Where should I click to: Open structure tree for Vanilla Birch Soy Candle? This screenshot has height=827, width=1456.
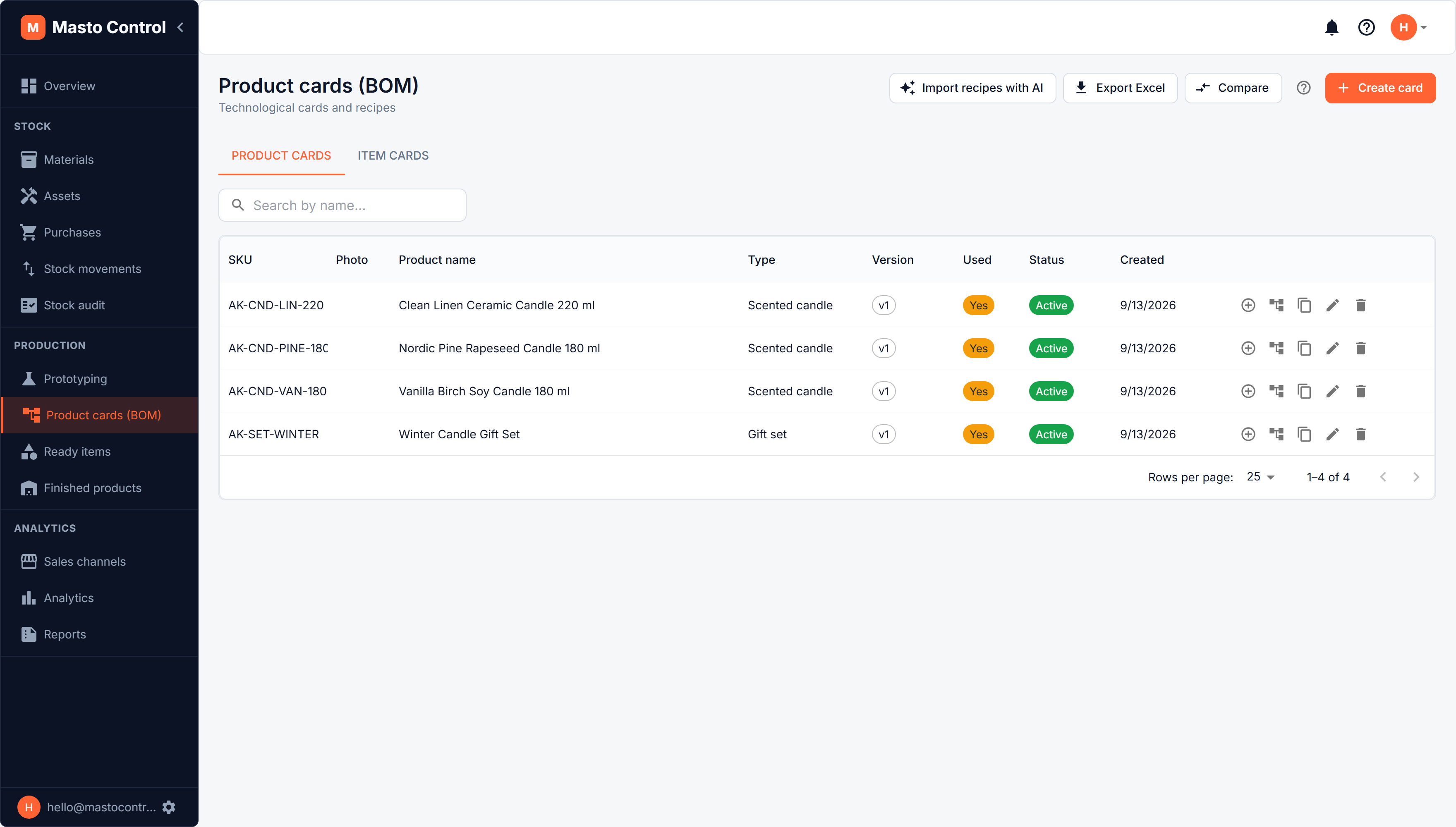click(1276, 391)
